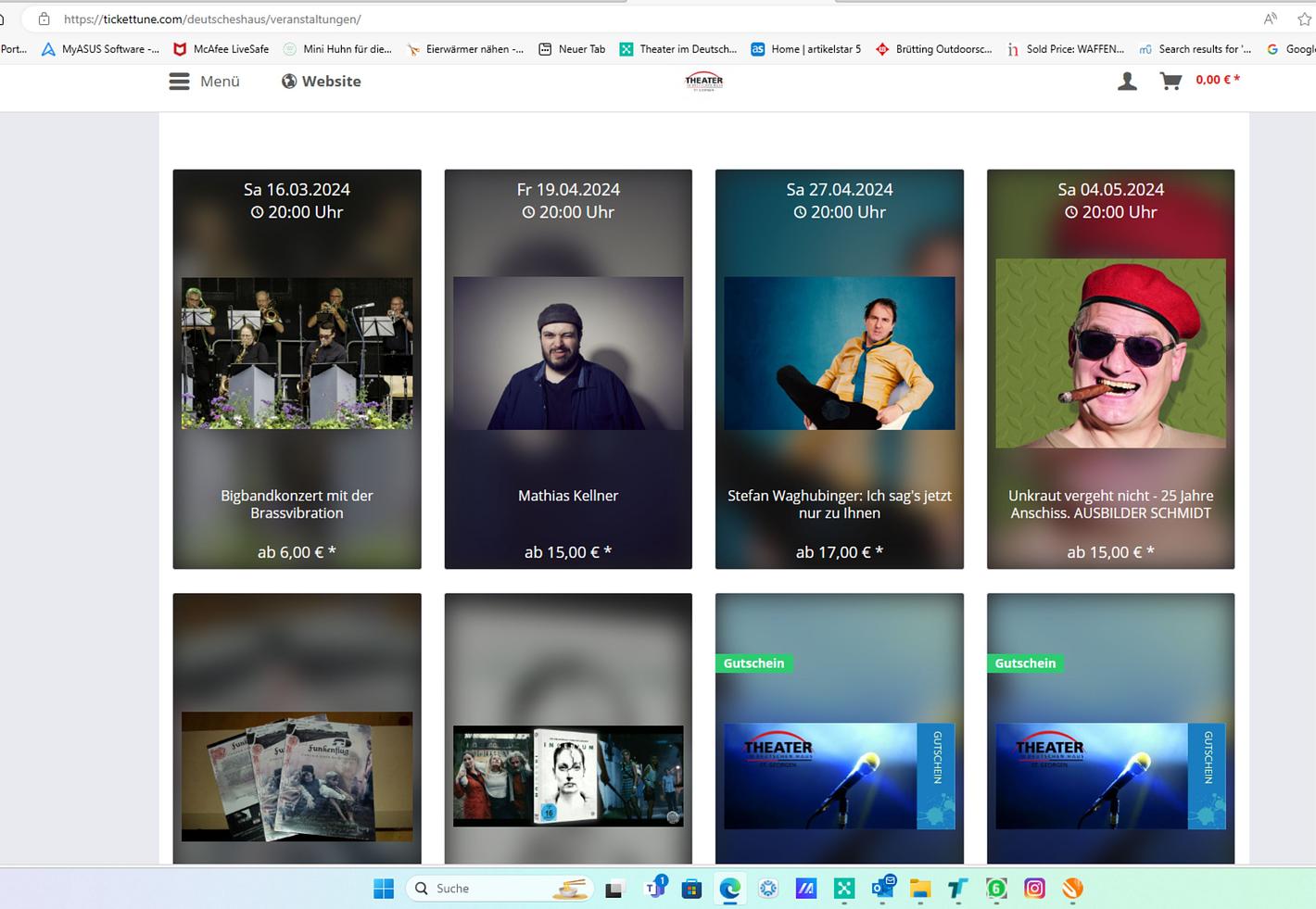Open File Explorer in the taskbar
The height and width of the screenshot is (909, 1316).
click(x=919, y=889)
